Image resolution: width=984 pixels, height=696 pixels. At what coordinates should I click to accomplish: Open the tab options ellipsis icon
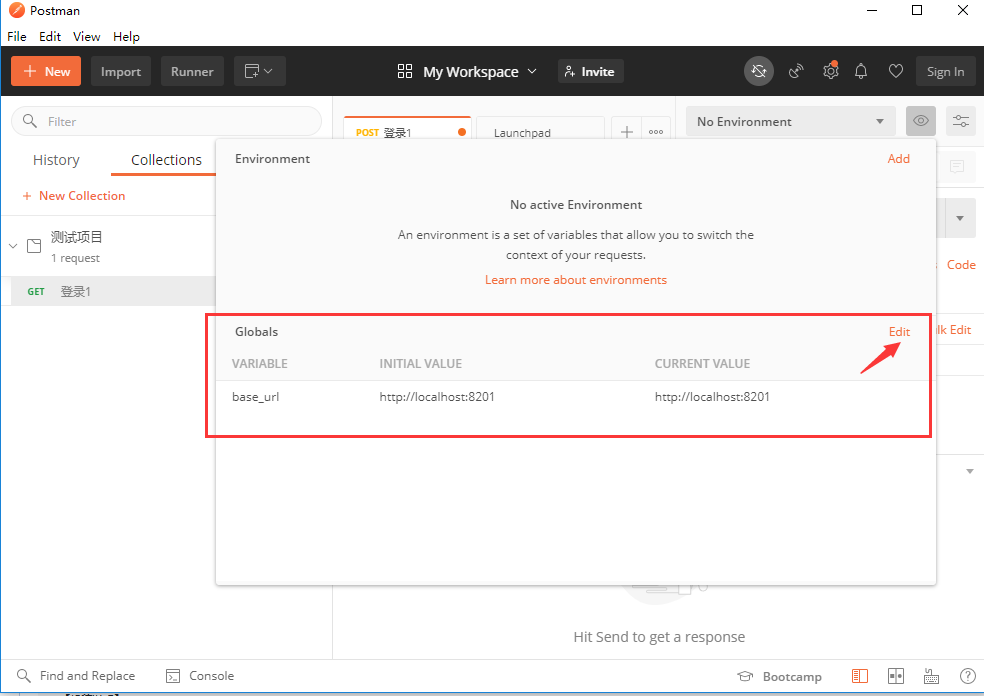point(656,132)
